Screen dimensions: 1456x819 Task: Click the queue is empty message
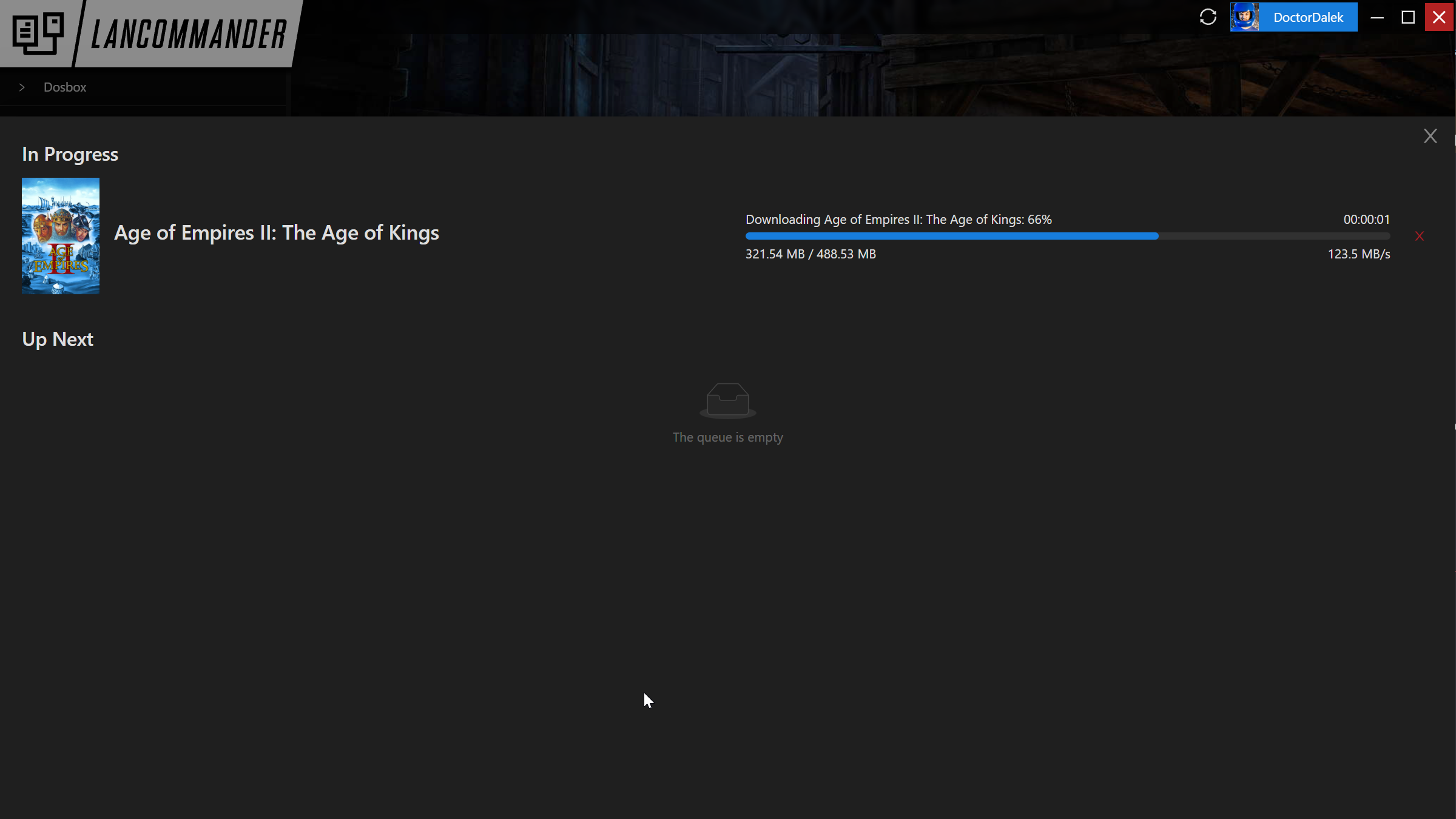coord(728,437)
